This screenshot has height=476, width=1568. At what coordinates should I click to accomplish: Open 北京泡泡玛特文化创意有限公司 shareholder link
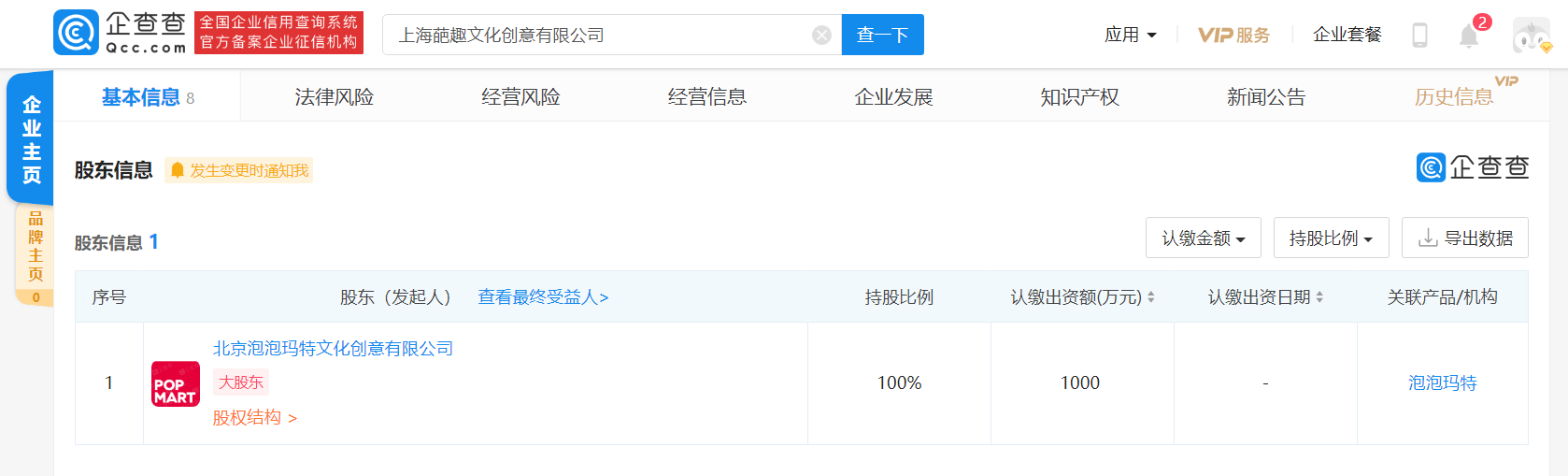(333, 349)
